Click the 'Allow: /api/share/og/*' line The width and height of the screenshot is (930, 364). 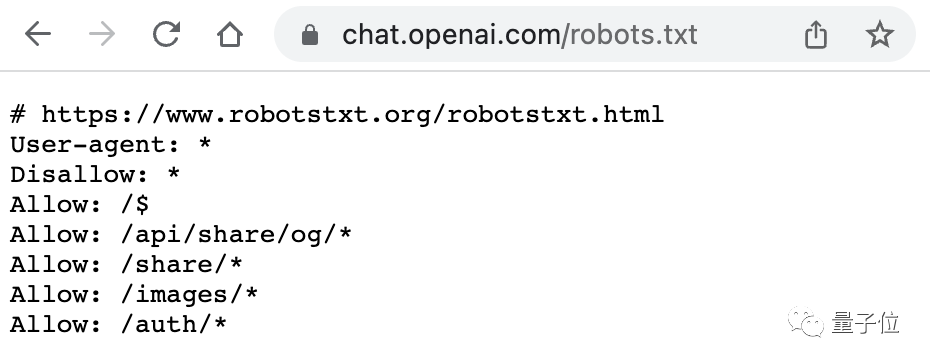coord(181,235)
